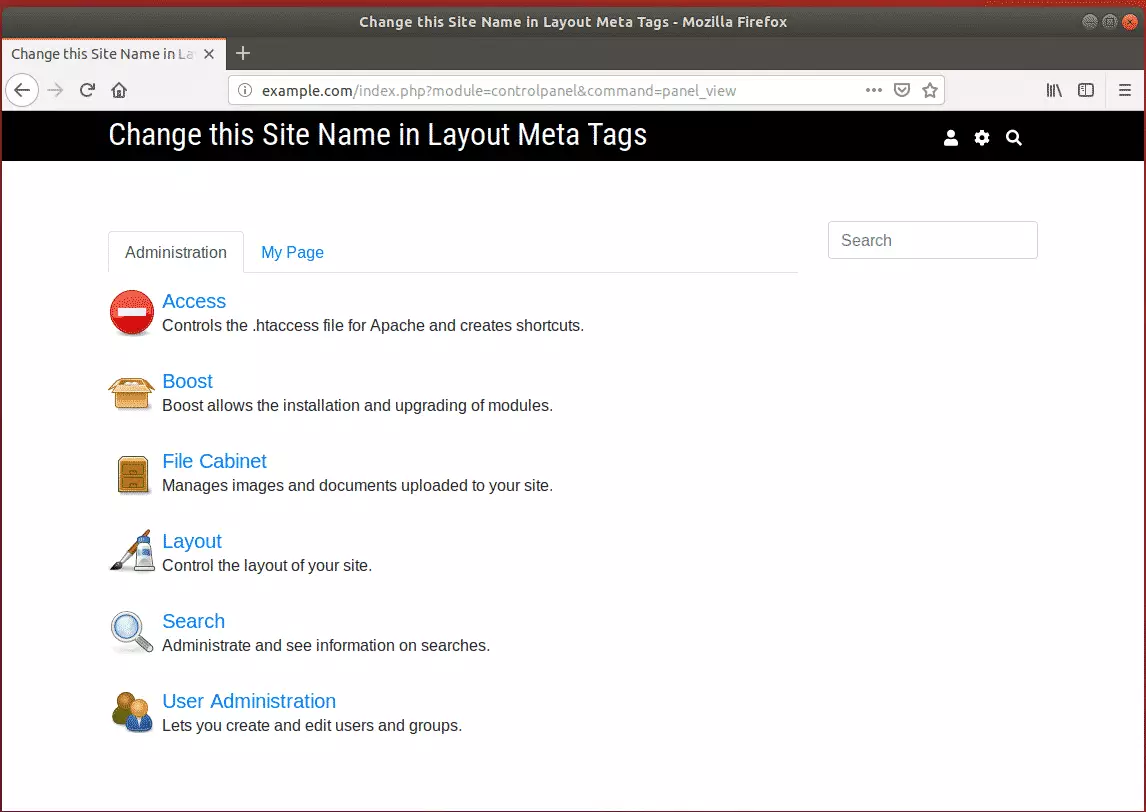Open the Firefox hamburger menu
The height and width of the screenshot is (812, 1146).
point(1125,91)
